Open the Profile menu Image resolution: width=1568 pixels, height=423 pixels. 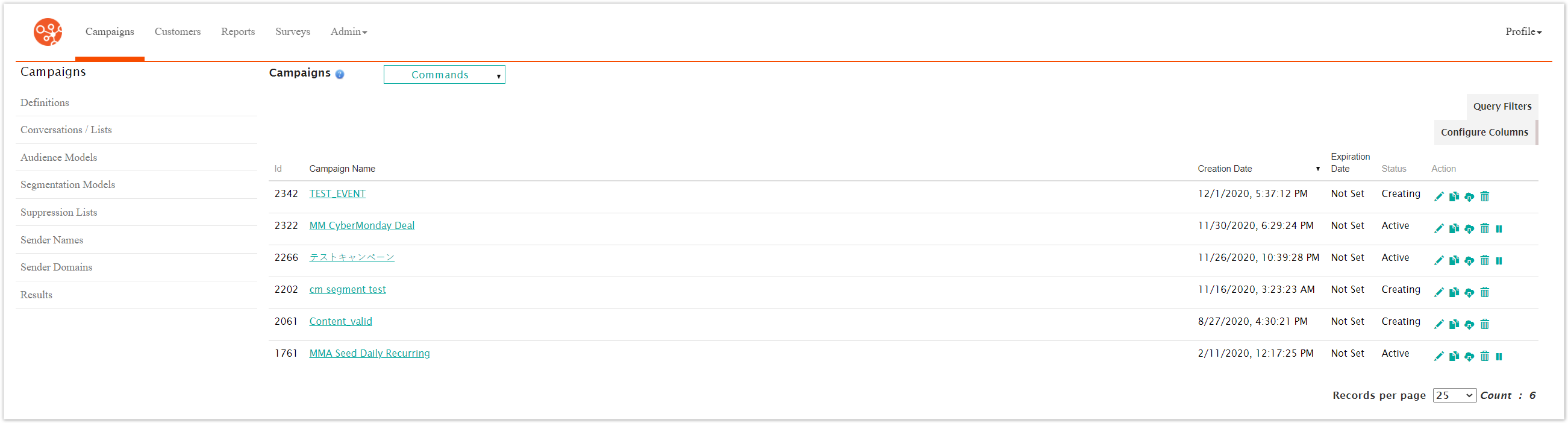tap(1523, 32)
